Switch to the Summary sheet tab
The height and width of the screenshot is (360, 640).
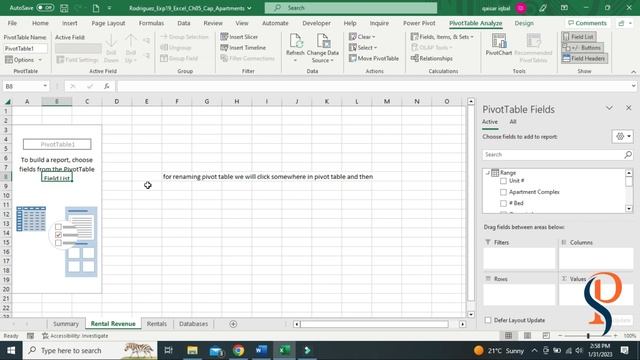66,324
